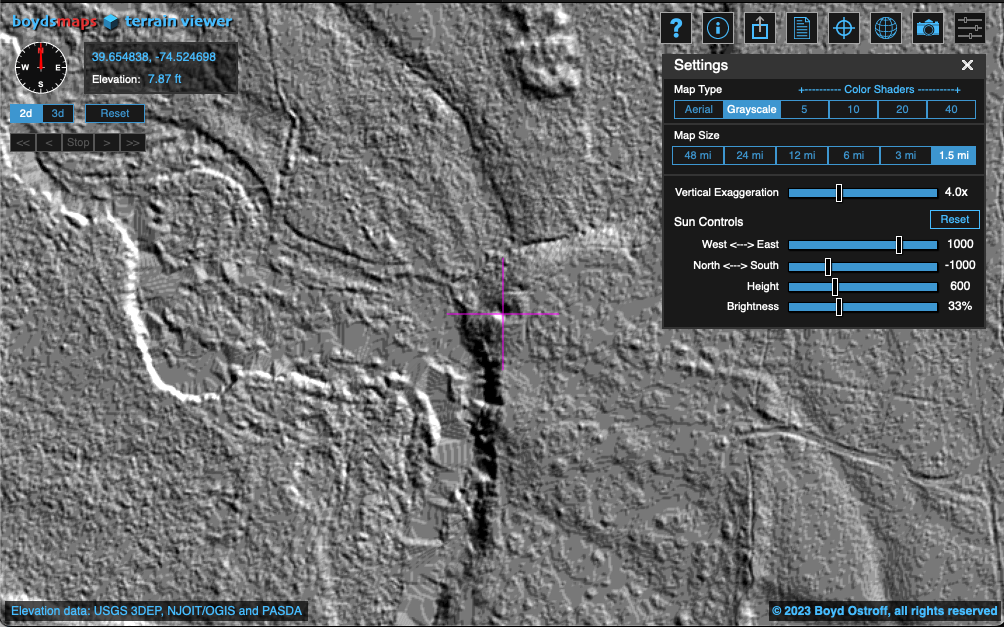This screenshot has height=627, width=1004.
Task: Toggle the settings sliders icon
Action: click(970, 28)
